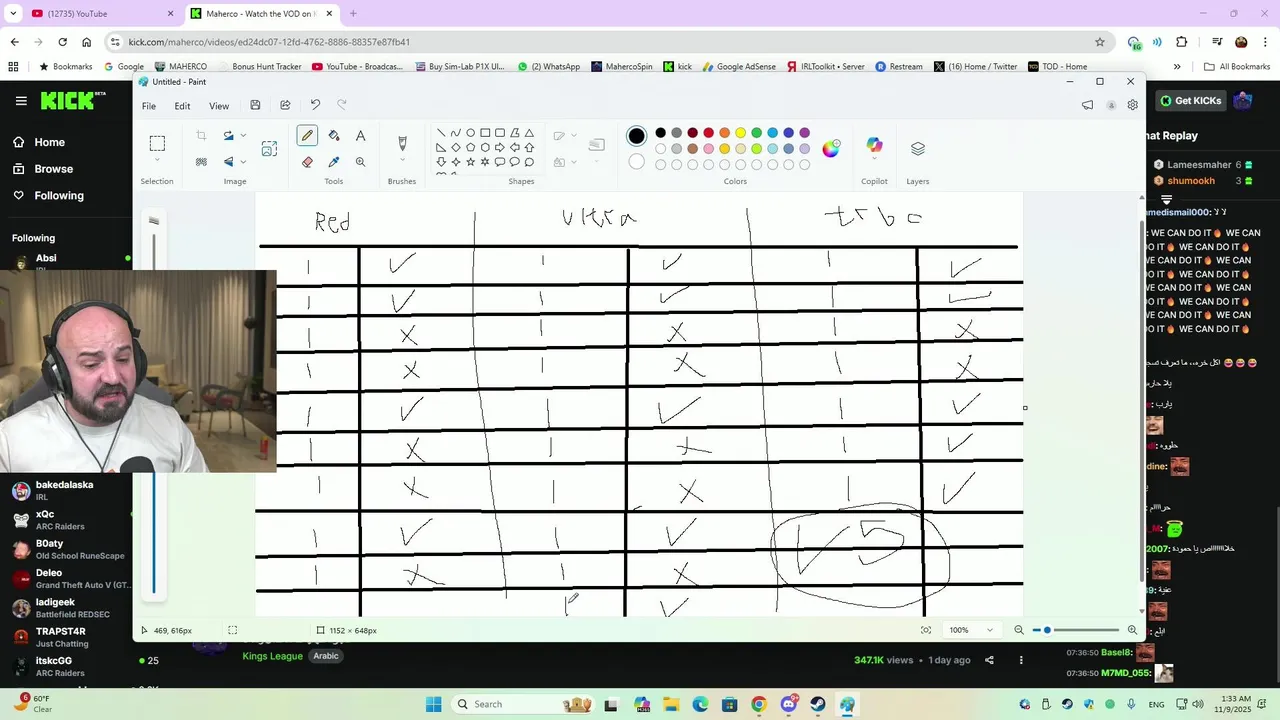The image size is (1280, 720).
Task: Open the Kick hamburger menu
Action: tap(21, 100)
